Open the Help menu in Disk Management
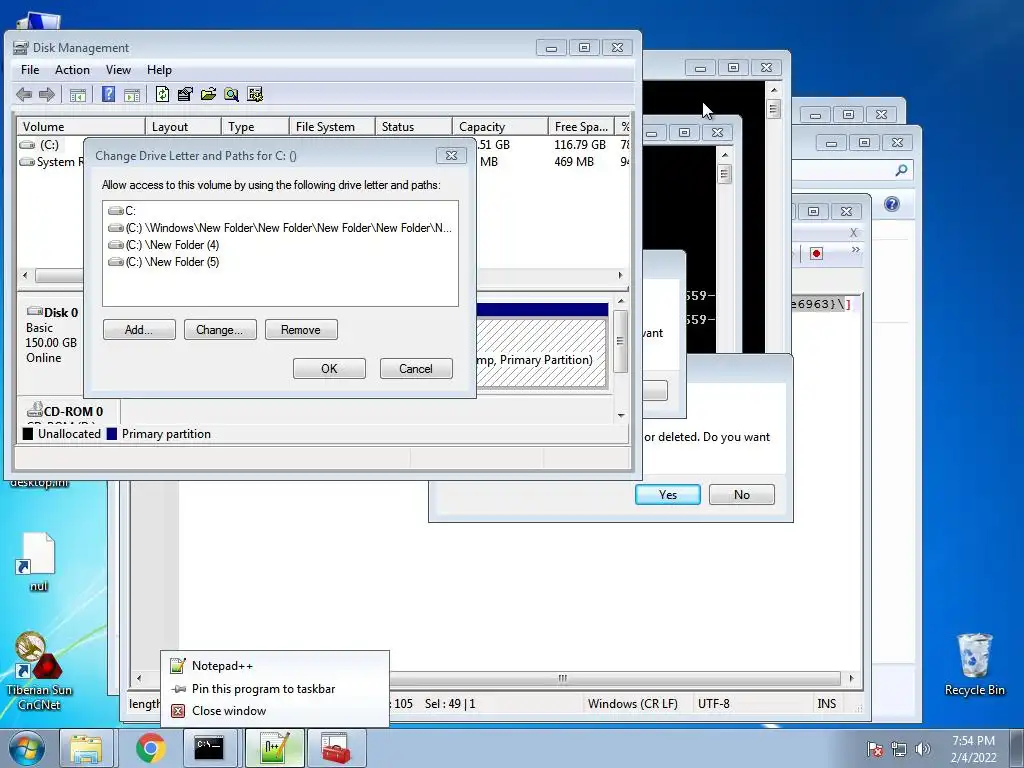 click(159, 70)
